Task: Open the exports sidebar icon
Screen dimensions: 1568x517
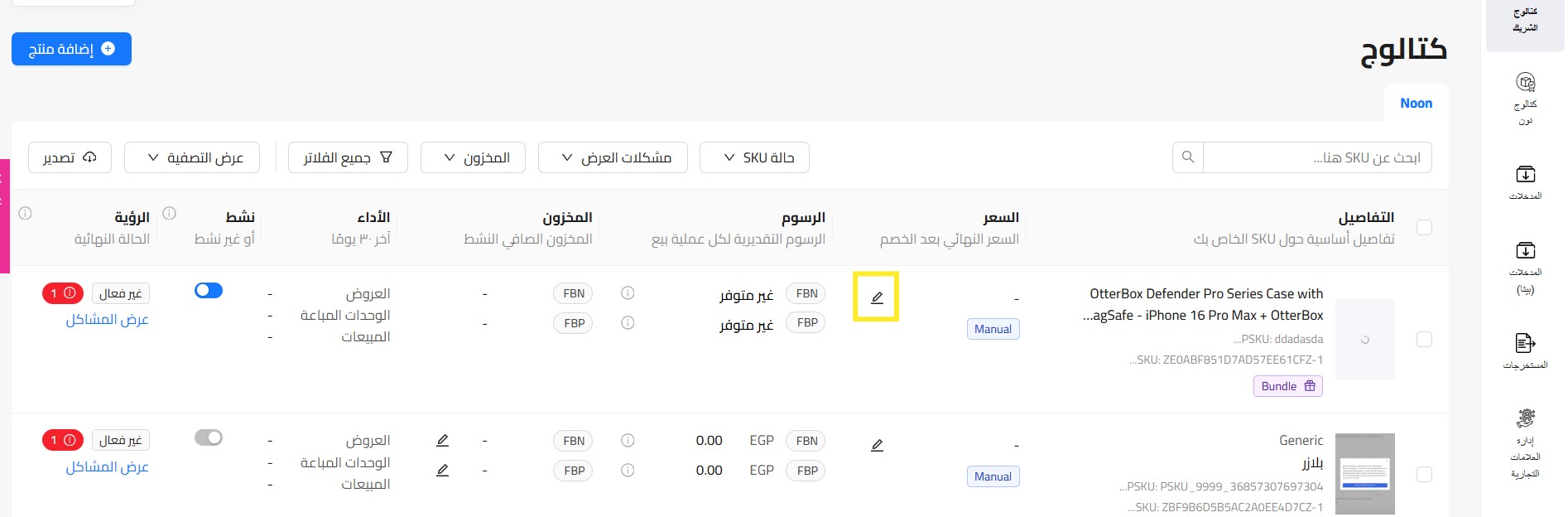Action: 1525,350
